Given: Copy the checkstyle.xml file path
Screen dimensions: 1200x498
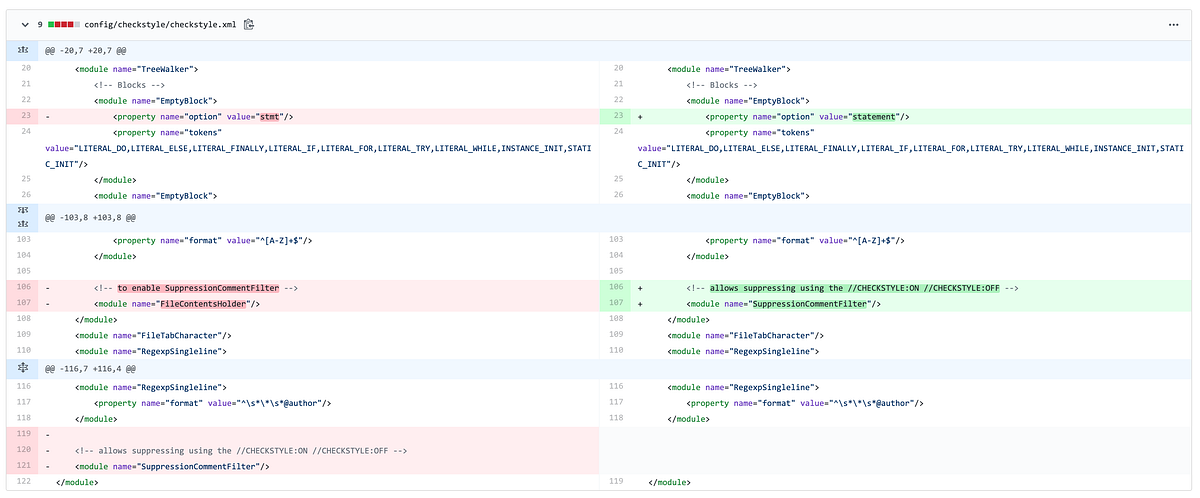Looking at the screenshot, I should click(248, 24).
